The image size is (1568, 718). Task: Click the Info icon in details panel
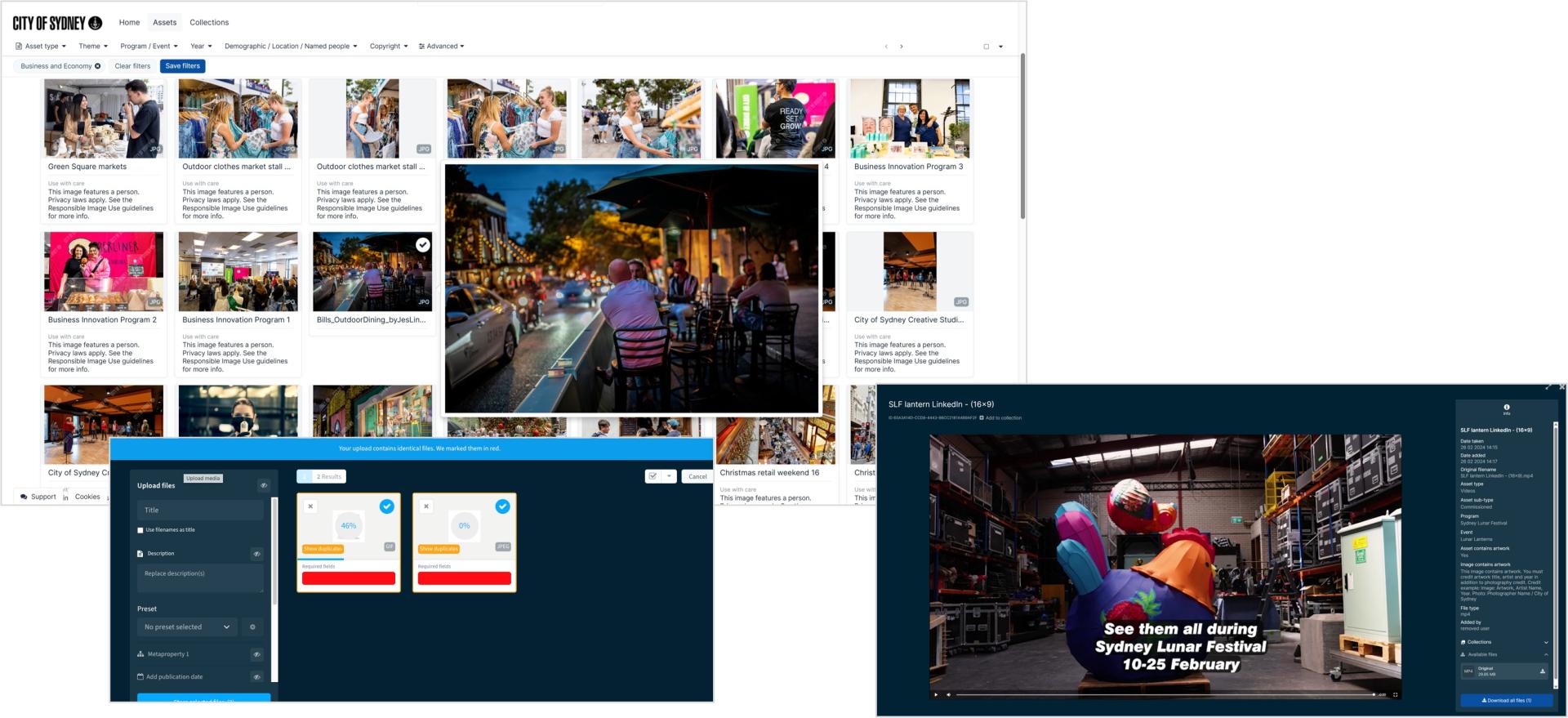1506,407
